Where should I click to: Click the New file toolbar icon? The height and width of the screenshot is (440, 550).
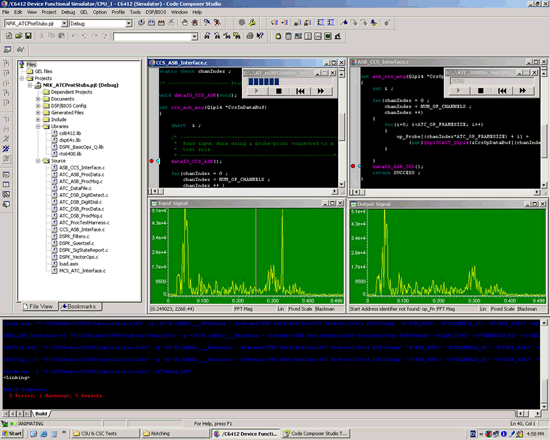coord(8,36)
